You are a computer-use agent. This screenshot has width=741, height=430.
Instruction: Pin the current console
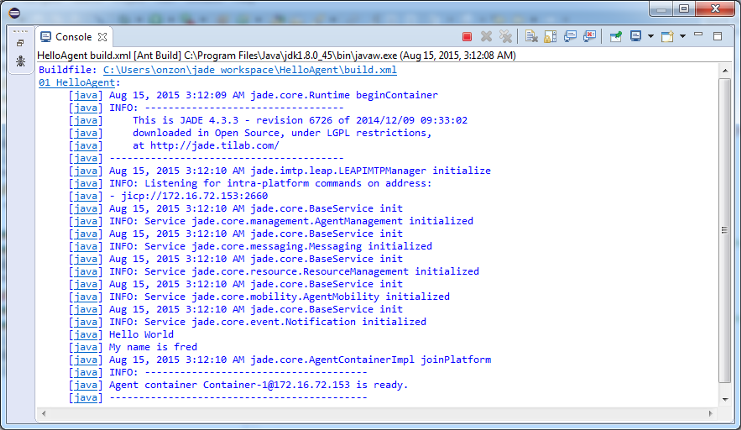615,36
